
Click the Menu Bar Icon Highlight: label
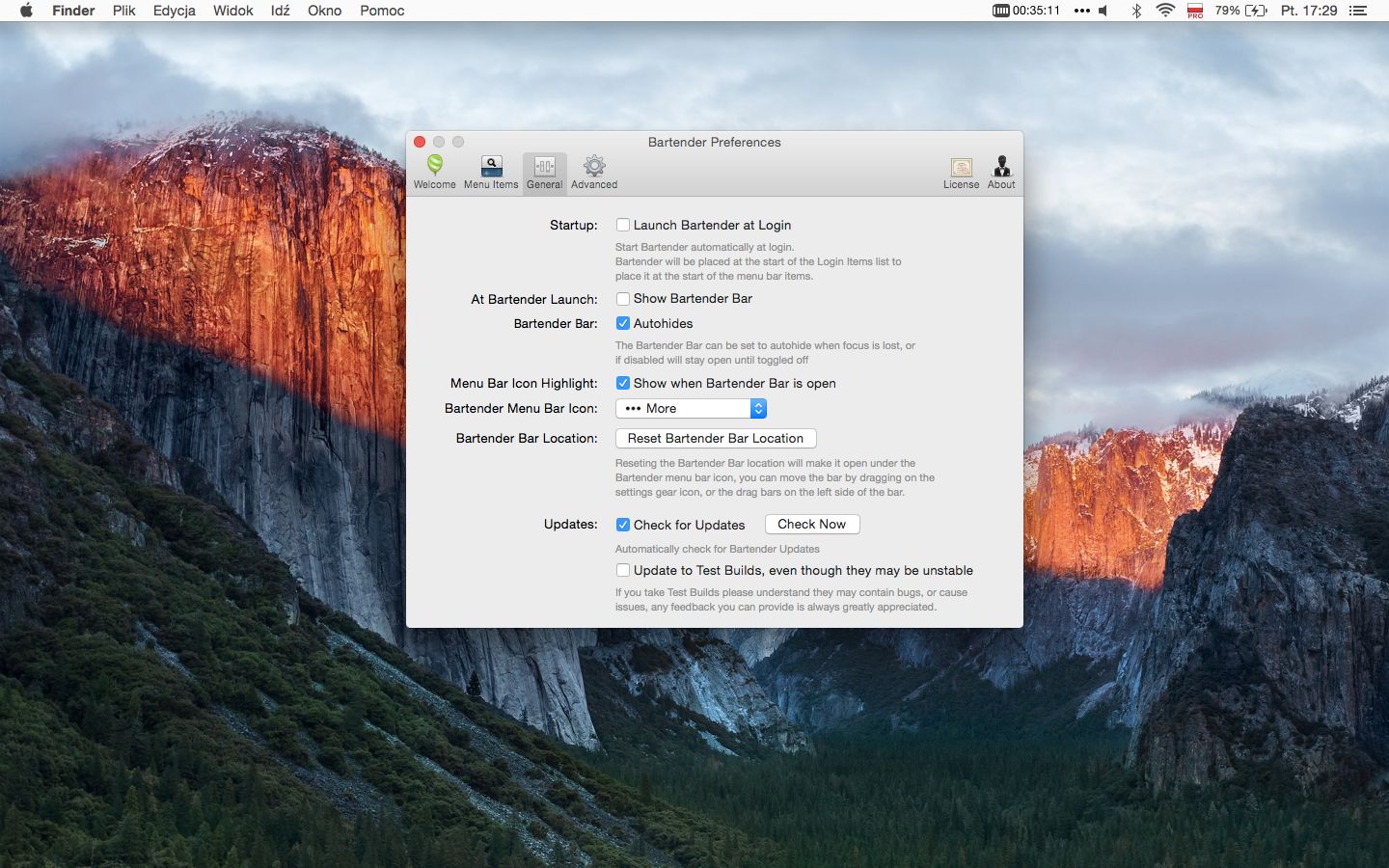click(x=524, y=383)
